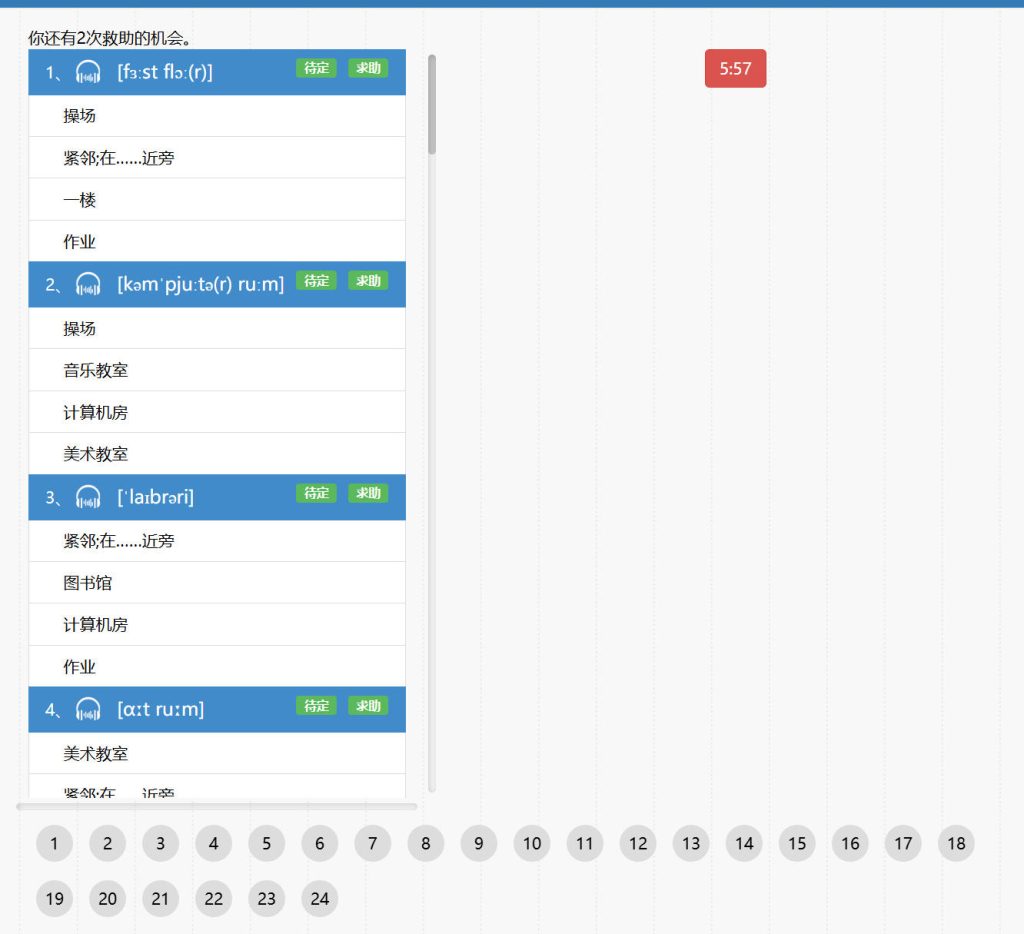Click the horizontal scrollbar below question list
This screenshot has width=1024, height=934.
click(216, 806)
